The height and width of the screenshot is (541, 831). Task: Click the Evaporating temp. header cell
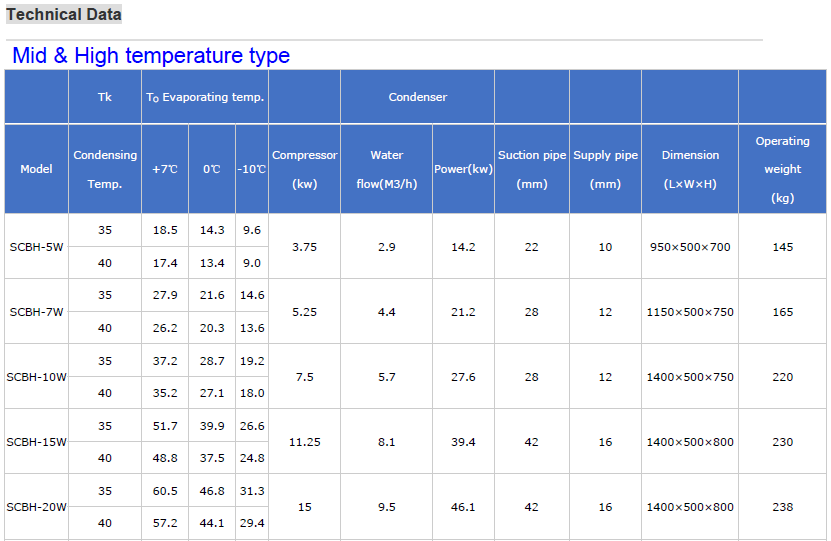[x=205, y=97]
